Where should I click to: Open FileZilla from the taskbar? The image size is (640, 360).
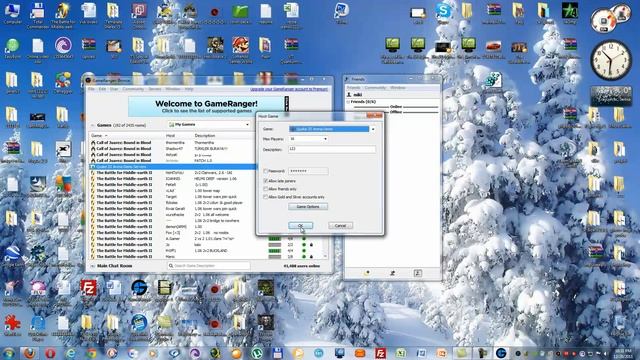380,353
